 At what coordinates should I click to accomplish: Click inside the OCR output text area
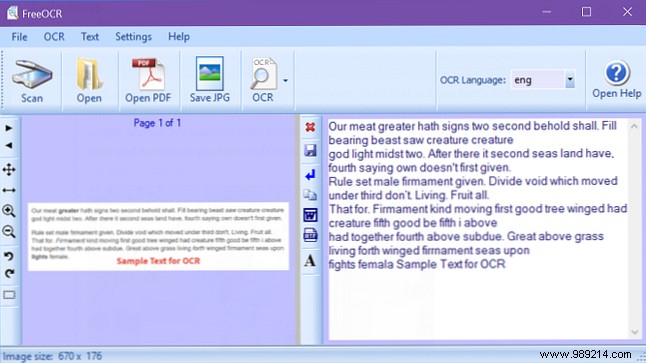click(x=478, y=230)
